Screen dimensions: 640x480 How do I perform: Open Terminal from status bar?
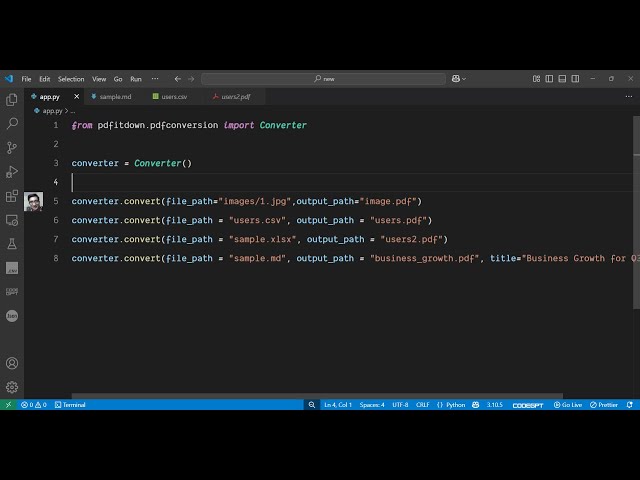pyautogui.click(x=70, y=404)
